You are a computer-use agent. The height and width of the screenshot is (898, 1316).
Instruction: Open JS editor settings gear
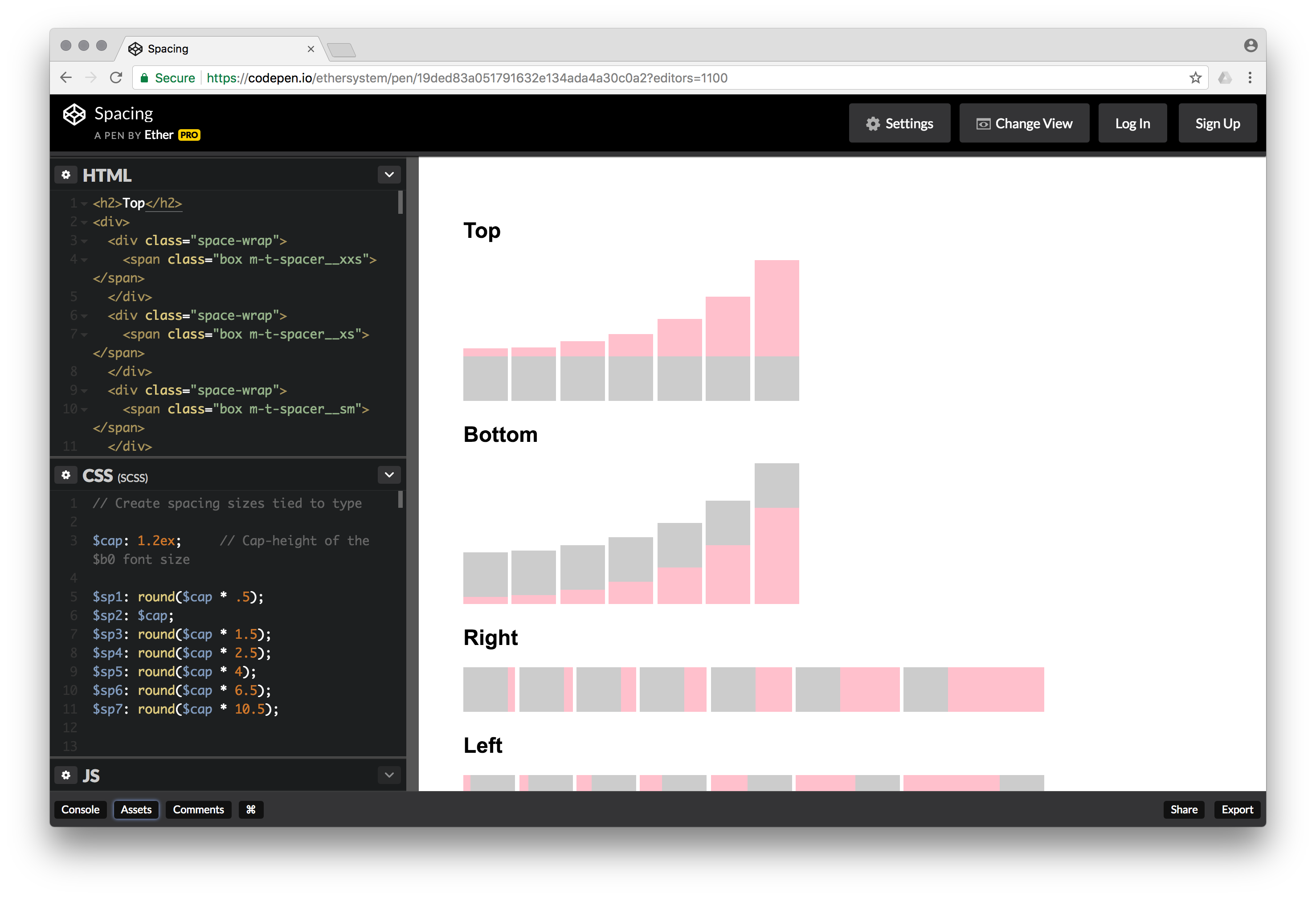[x=65, y=775]
